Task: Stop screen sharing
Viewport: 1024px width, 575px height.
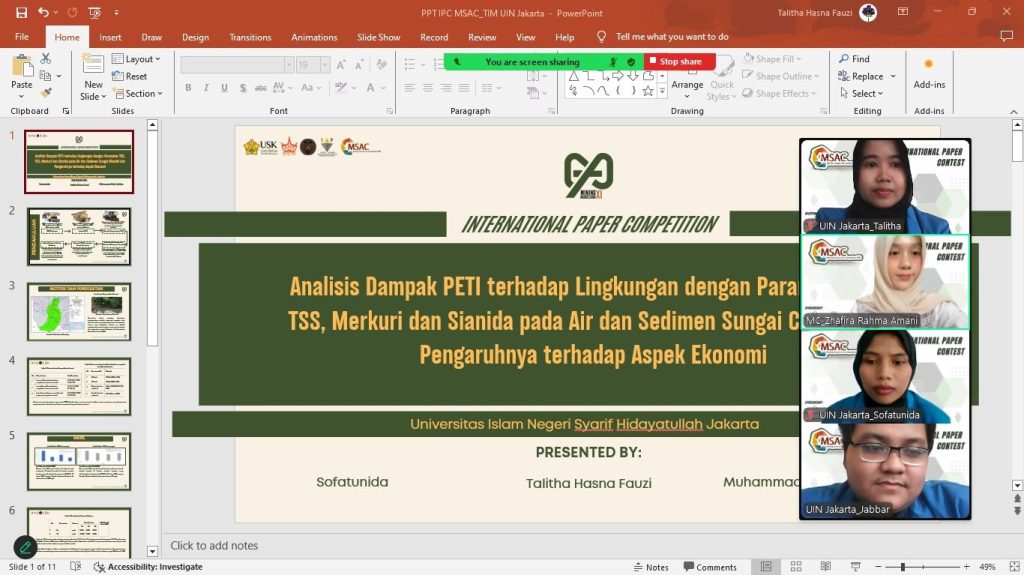Action: point(680,61)
